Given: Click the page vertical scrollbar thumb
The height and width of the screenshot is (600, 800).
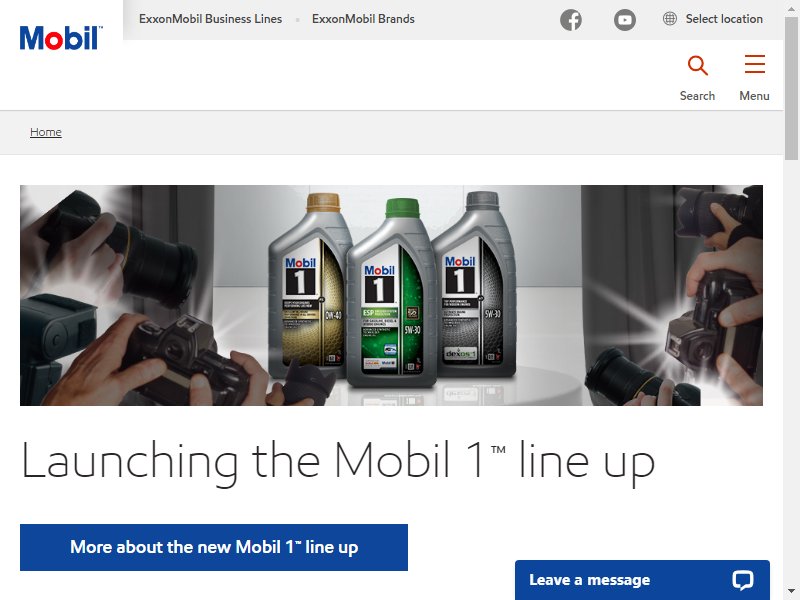Looking at the screenshot, I should (x=791, y=87).
